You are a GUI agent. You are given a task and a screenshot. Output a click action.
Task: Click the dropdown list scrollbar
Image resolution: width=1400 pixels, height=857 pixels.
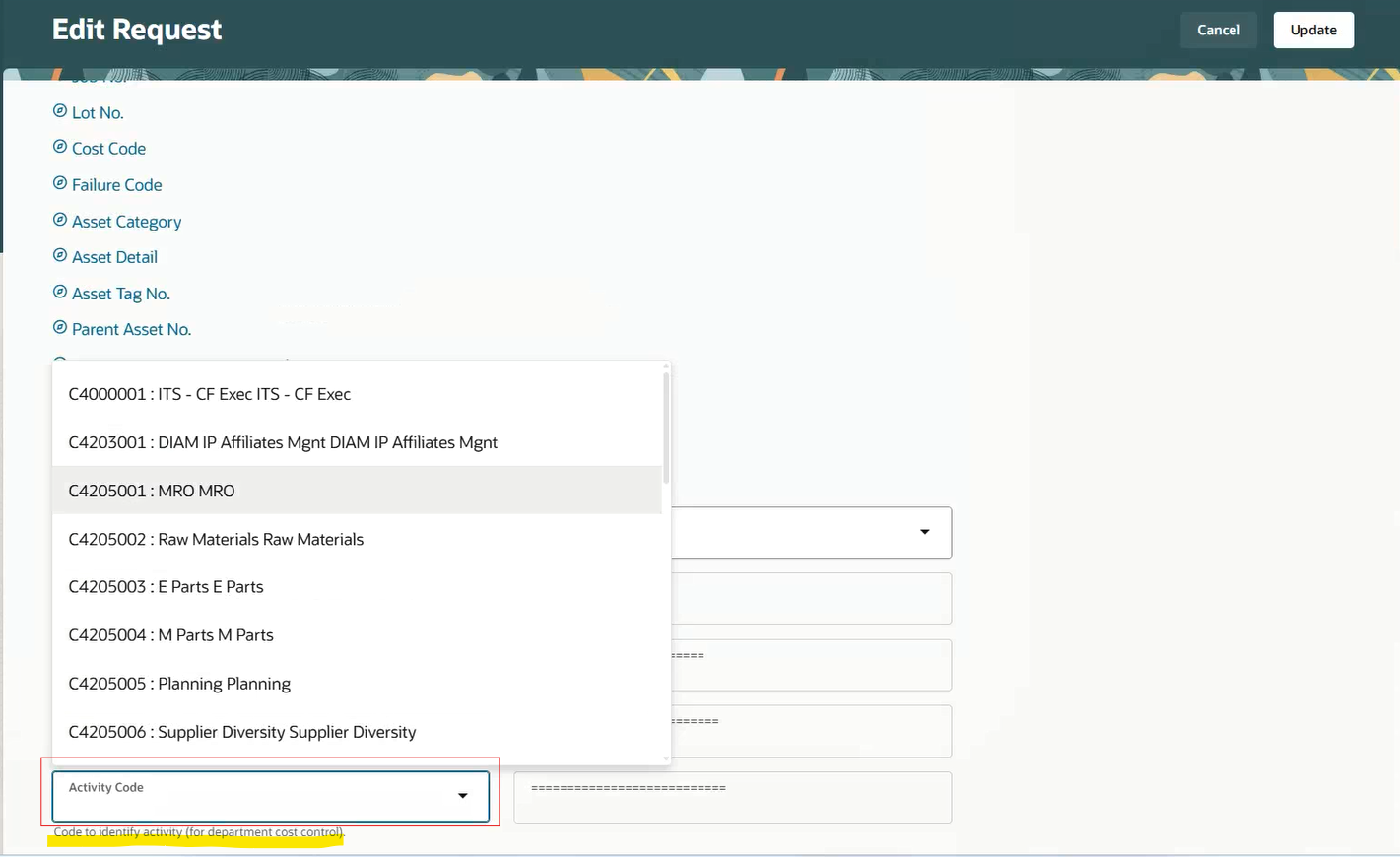click(666, 414)
